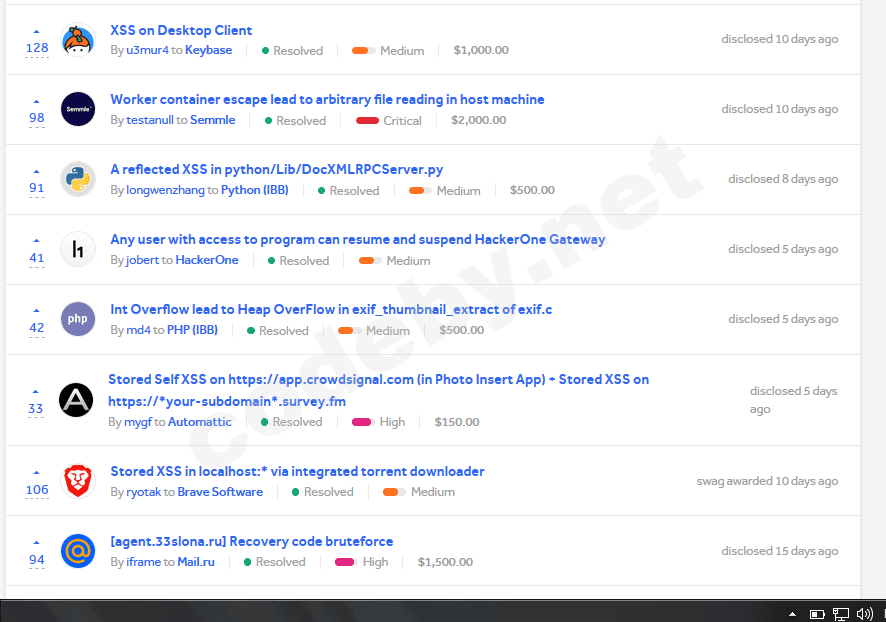Go to the Automattic program link
Image resolution: width=886 pixels, height=622 pixels.
click(x=199, y=422)
